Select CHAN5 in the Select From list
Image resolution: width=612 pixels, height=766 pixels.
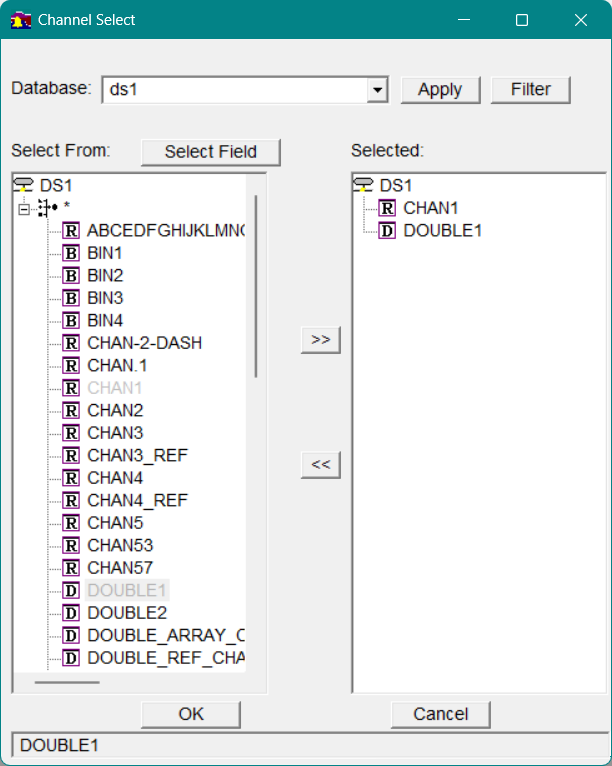click(x=115, y=523)
